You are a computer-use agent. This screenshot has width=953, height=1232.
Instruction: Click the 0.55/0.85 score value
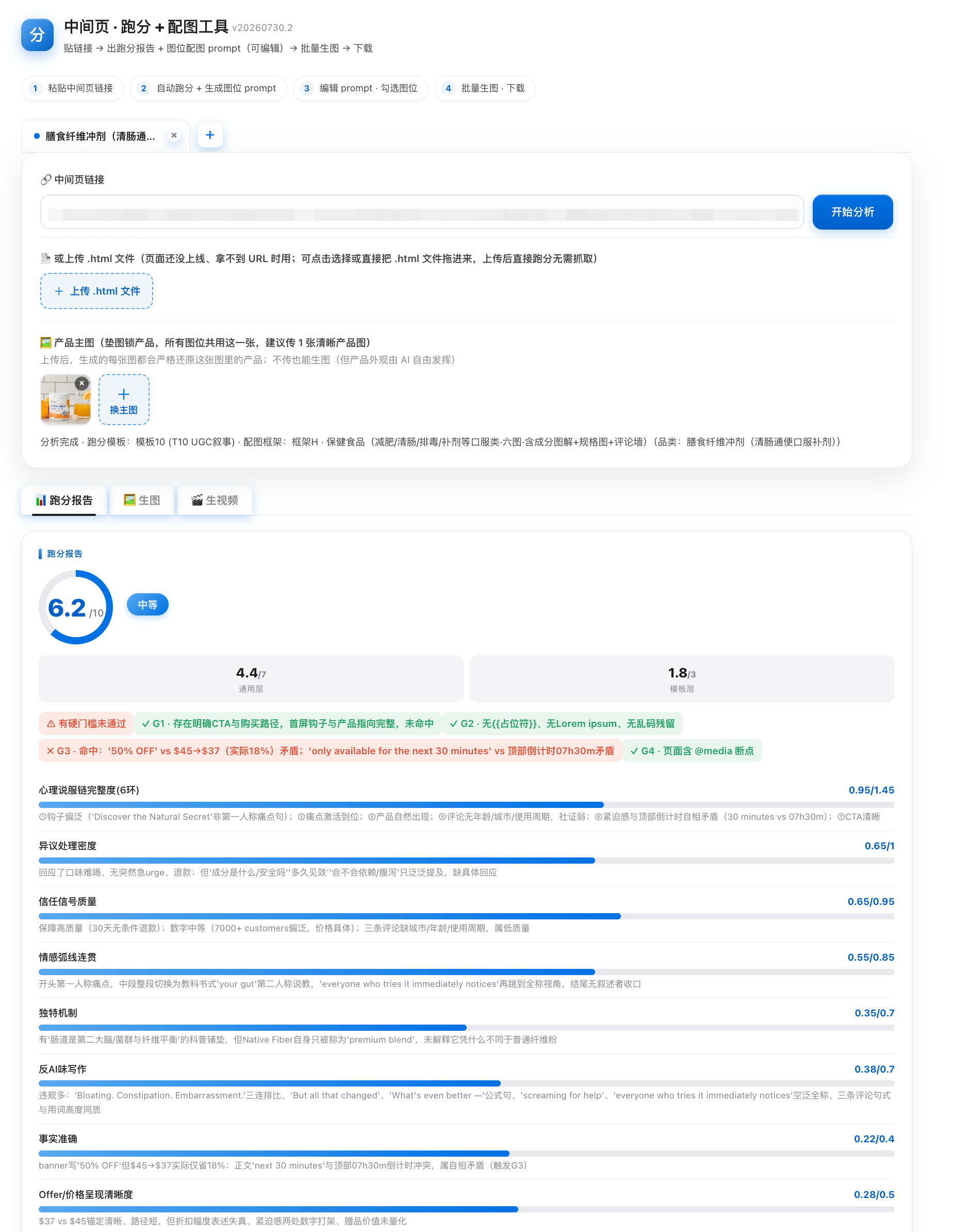[870, 958]
